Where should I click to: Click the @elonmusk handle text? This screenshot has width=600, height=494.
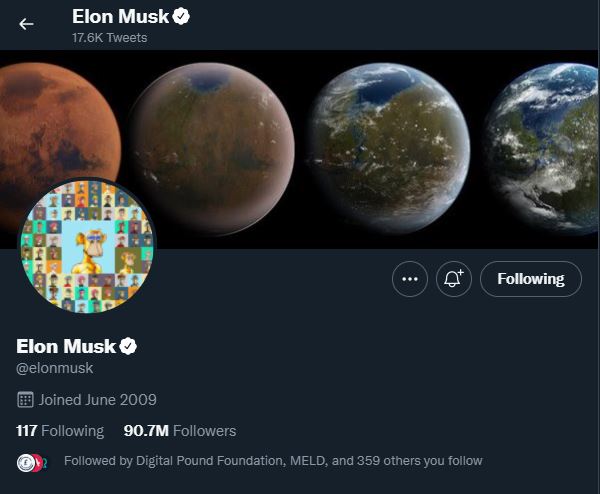55,368
